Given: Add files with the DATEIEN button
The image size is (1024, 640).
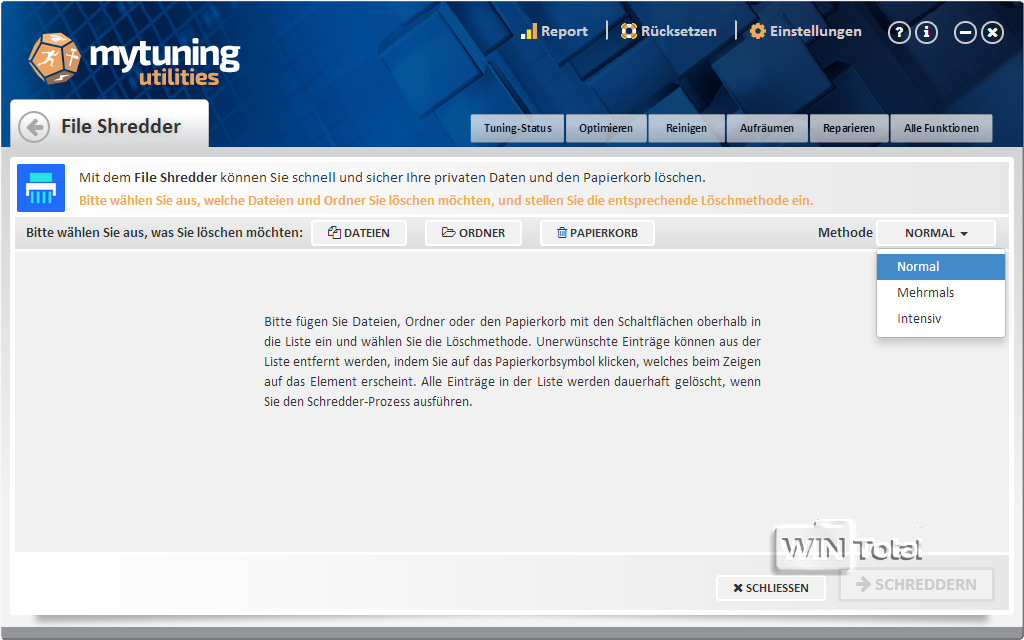Looking at the screenshot, I should coord(359,233).
